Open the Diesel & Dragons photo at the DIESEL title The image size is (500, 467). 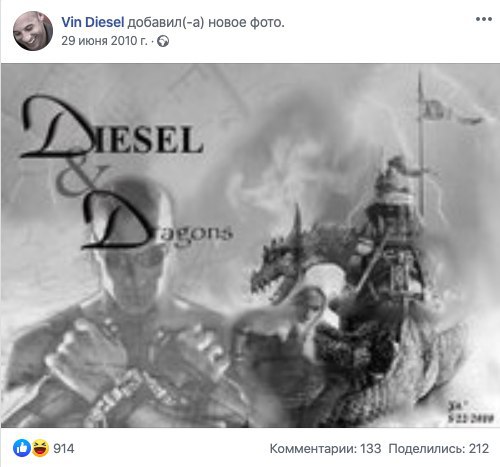pyautogui.click(x=113, y=128)
